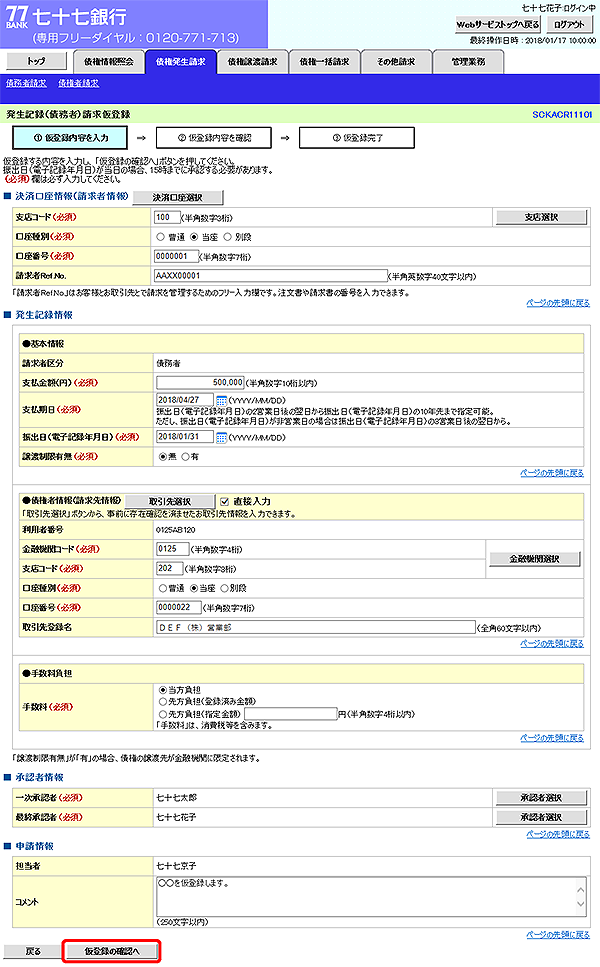Click ページの先頭に戻る below 申請情報

click(x=558, y=934)
